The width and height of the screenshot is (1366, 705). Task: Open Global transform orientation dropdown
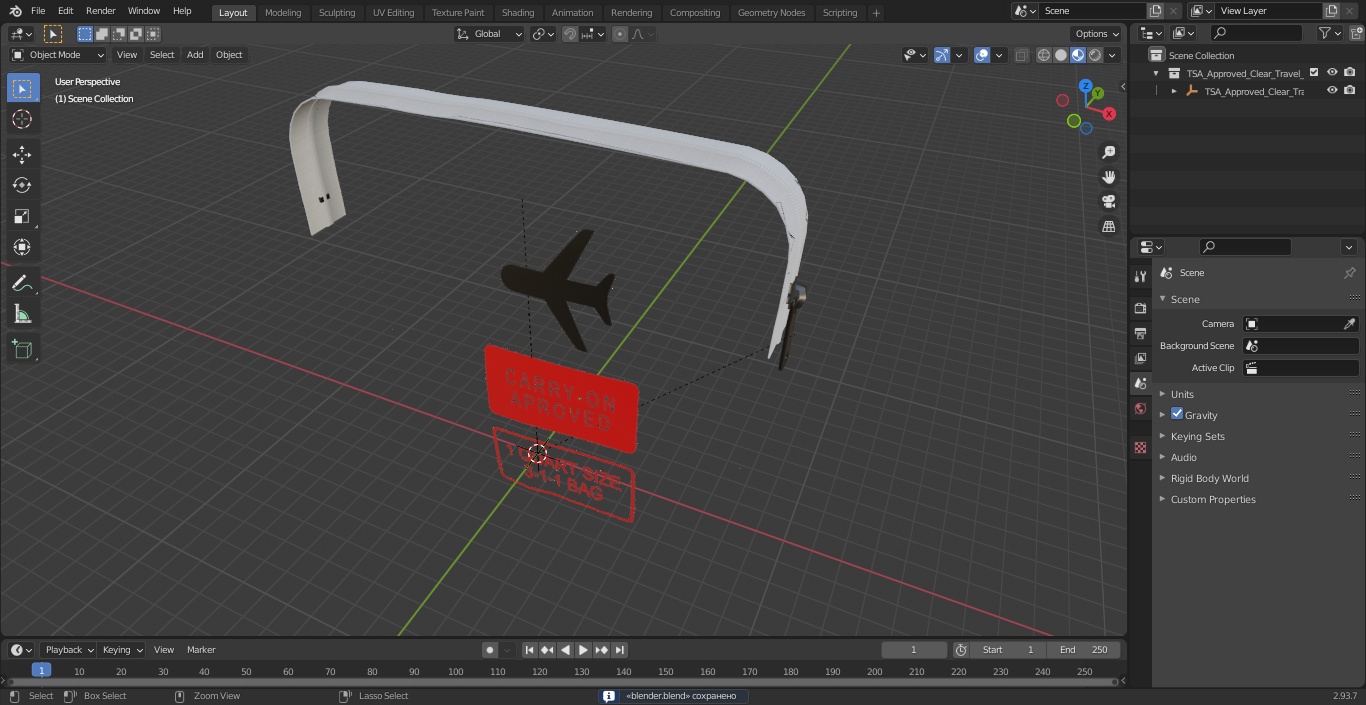[490, 34]
